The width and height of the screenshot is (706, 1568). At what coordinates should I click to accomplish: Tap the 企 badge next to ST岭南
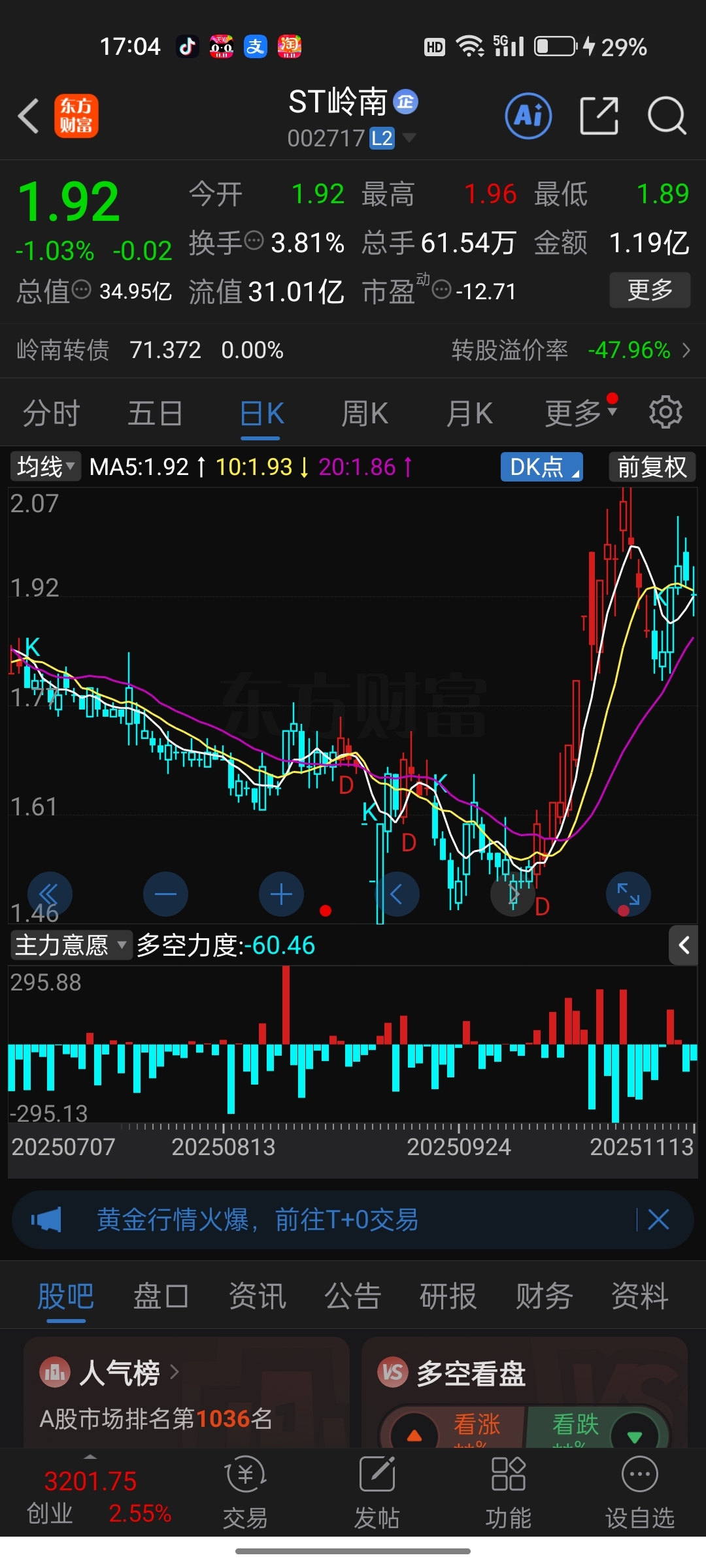click(405, 102)
